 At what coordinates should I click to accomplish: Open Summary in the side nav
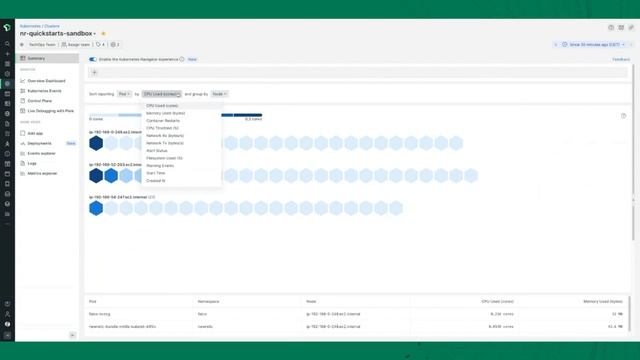47,58
